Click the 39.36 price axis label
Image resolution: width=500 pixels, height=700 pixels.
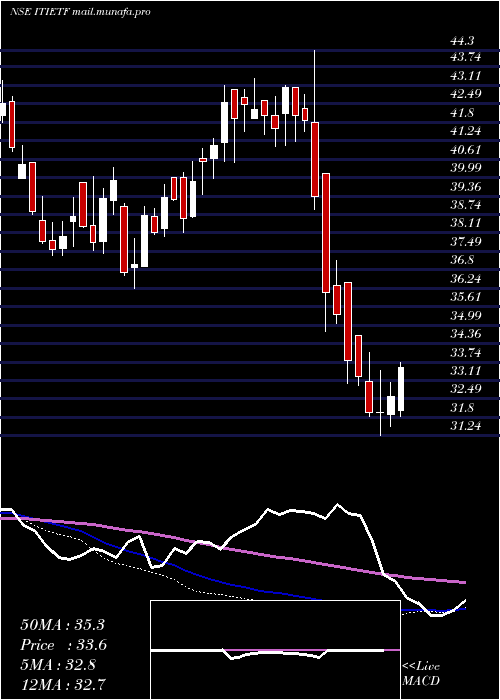click(x=466, y=187)
